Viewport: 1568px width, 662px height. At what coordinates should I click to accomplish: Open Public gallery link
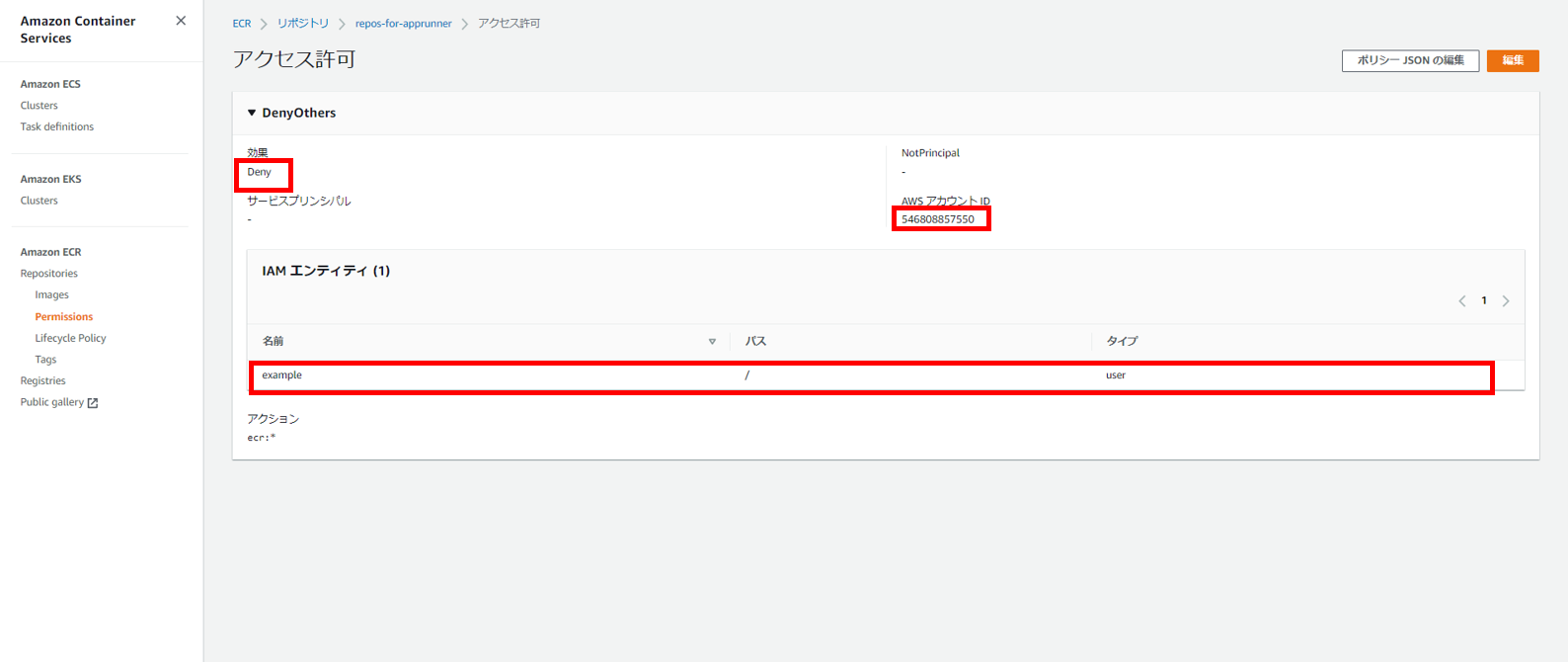[x=52, y=402]
